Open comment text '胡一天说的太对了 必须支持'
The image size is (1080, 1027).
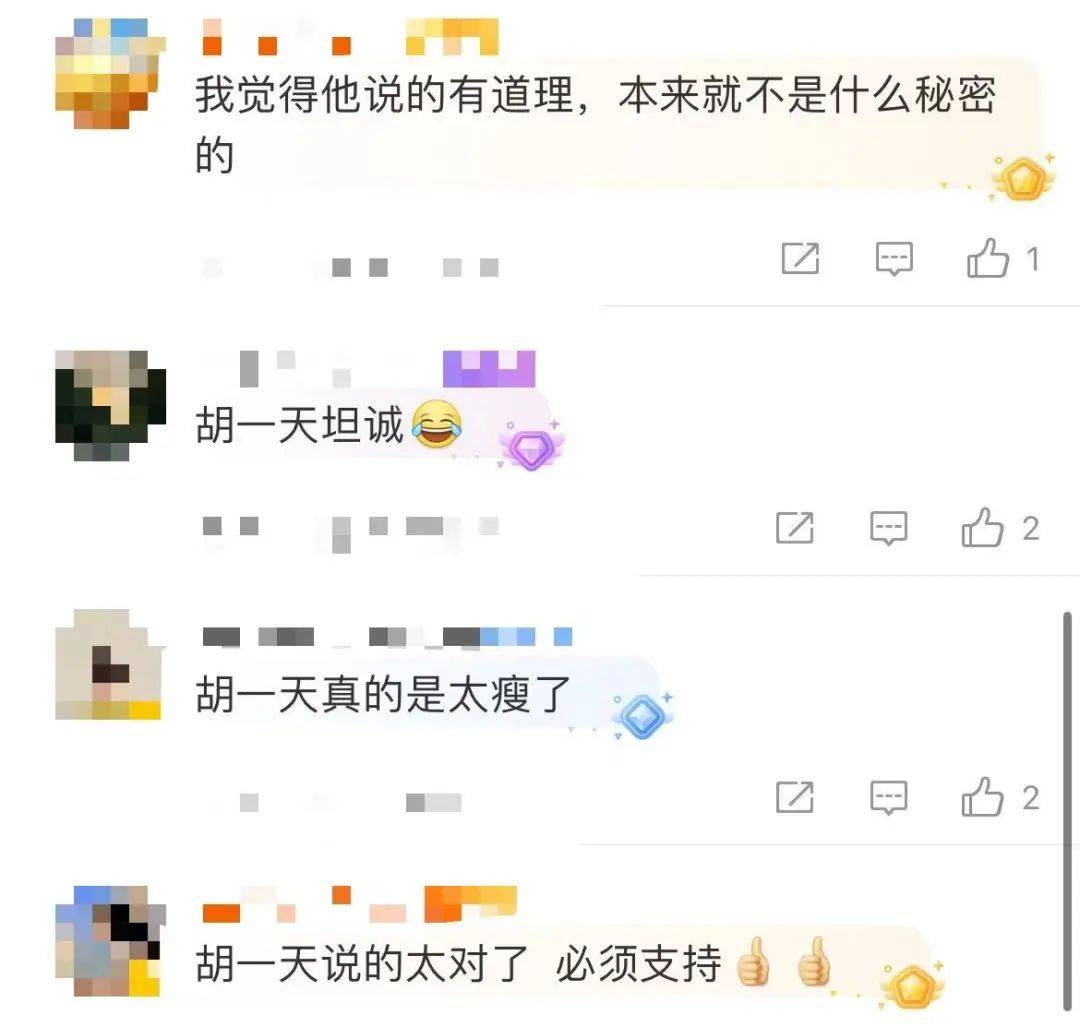pos(514,963)
